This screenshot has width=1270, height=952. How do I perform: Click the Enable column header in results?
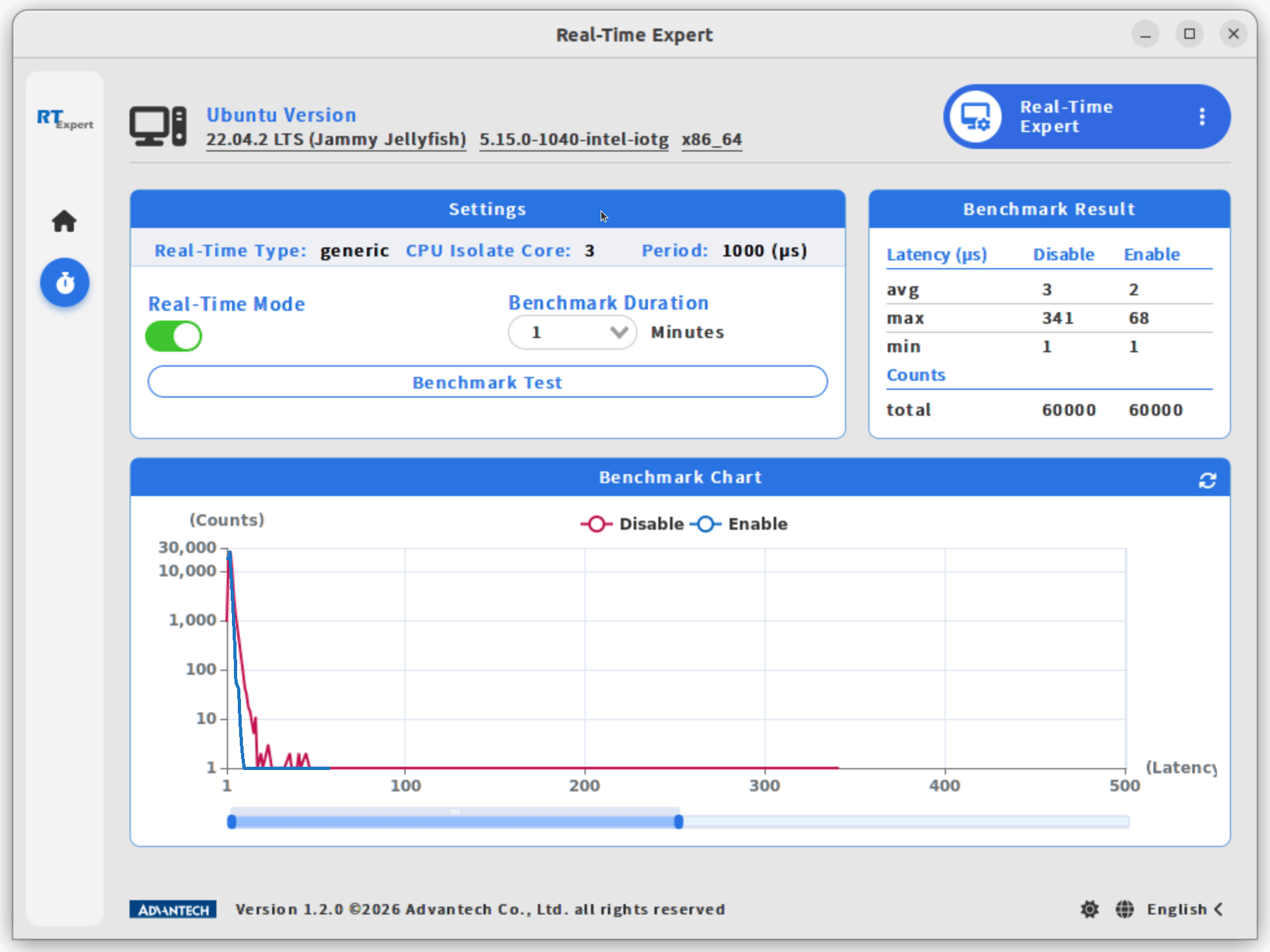click(x=1151, y=255)
